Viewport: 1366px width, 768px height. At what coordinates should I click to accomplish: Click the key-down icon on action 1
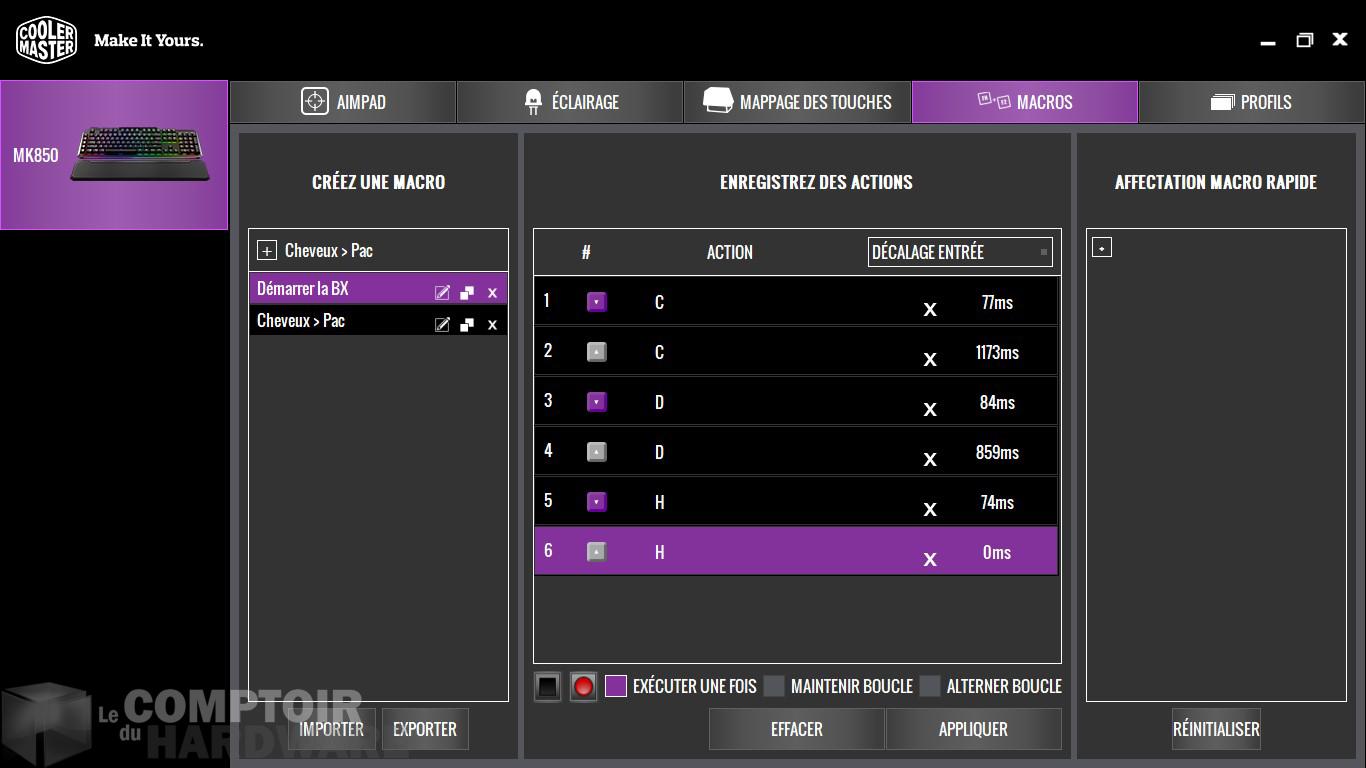click(x=596, y=301)
